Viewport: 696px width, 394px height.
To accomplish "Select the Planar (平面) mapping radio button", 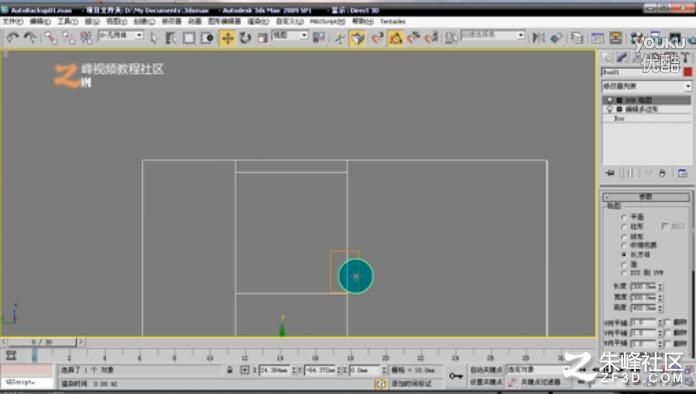I will 624,217.
